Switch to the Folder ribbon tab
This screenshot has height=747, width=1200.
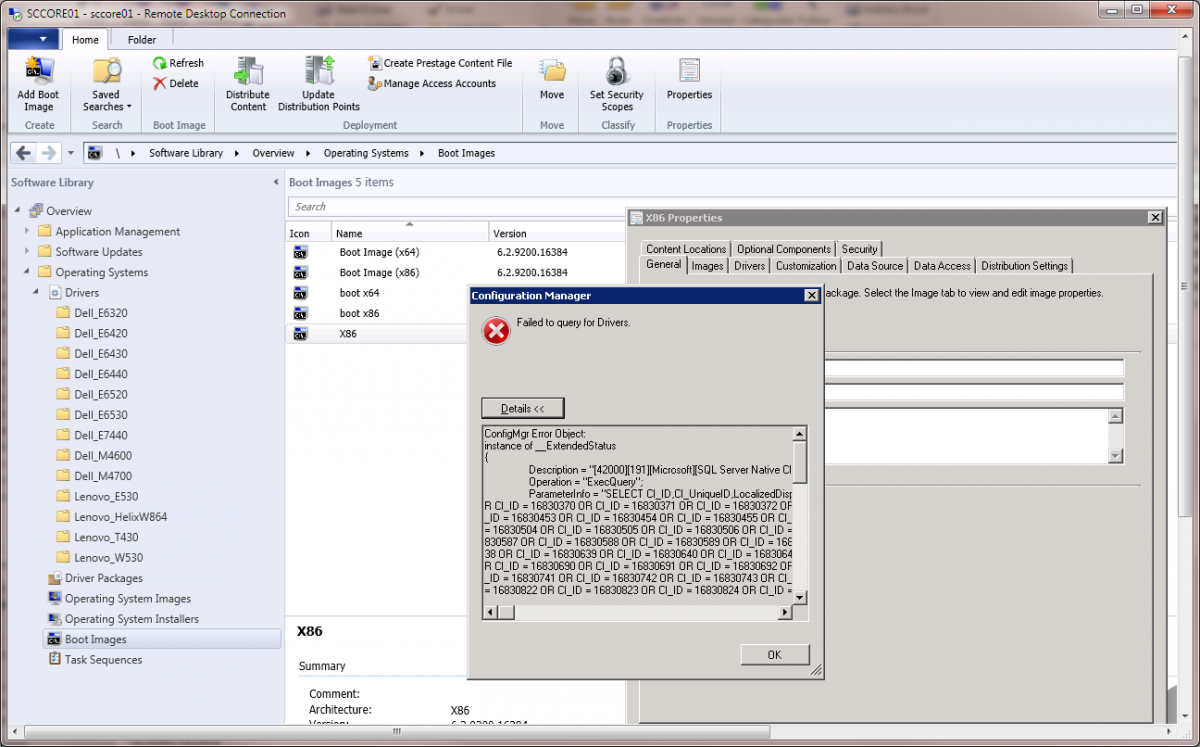click(x=142, y=40)
